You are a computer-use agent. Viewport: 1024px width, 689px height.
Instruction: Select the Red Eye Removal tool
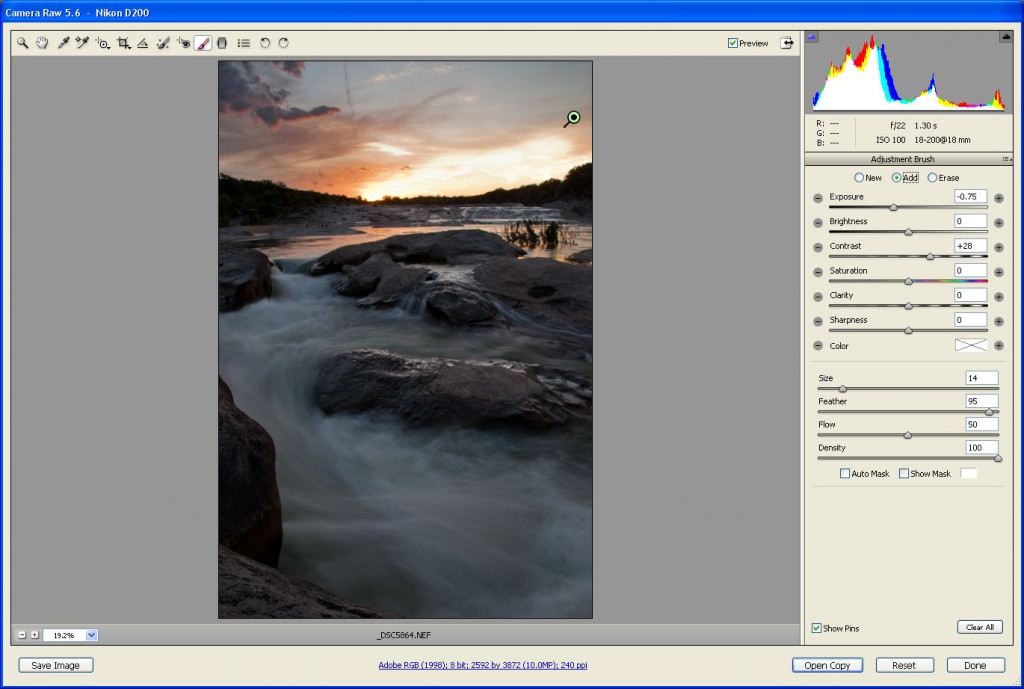[x=182, y=43]
